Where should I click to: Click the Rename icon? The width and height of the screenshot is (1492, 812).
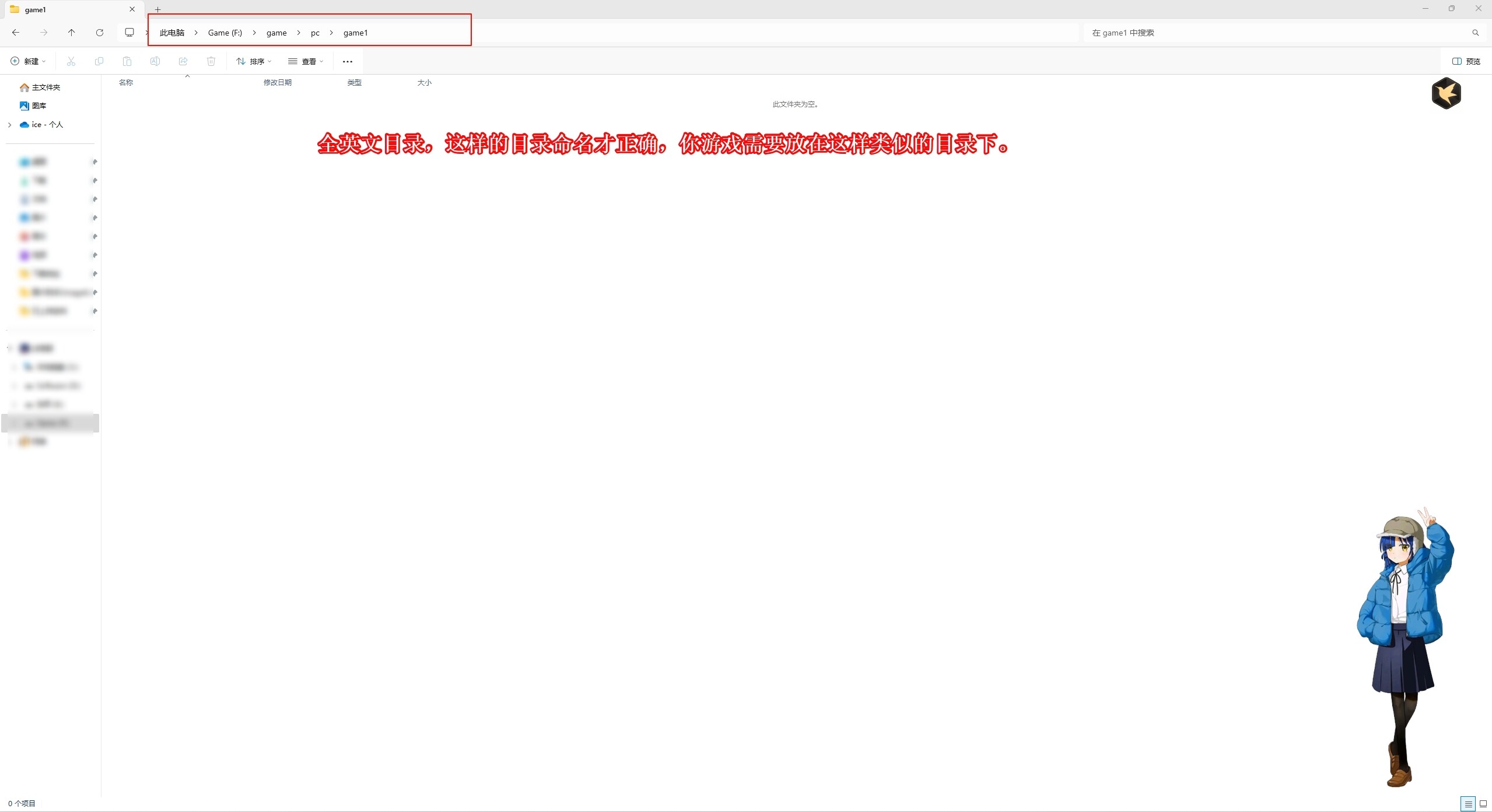coord(155,61)
